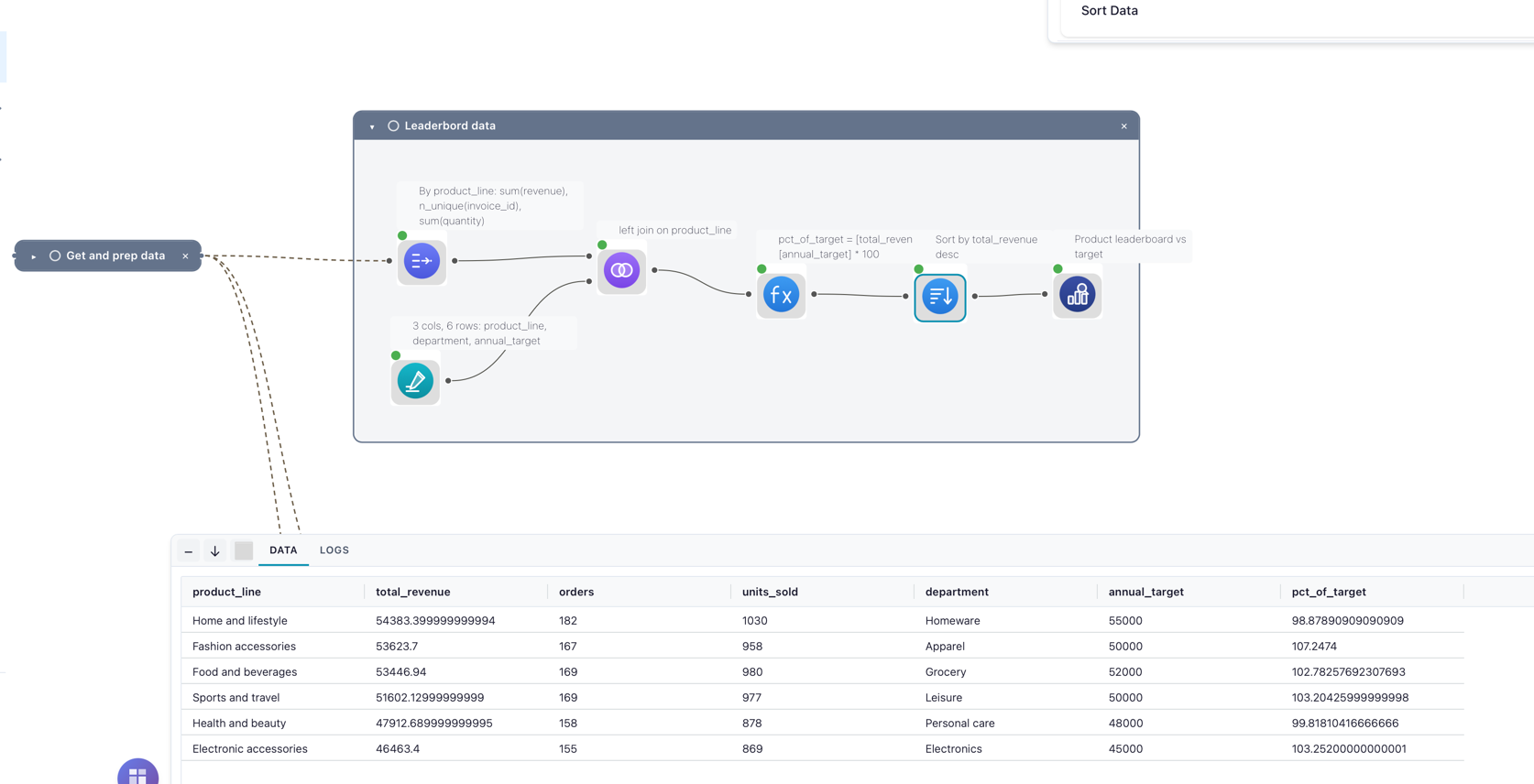
Task: Click the units_sold column header
Action: 770,592
